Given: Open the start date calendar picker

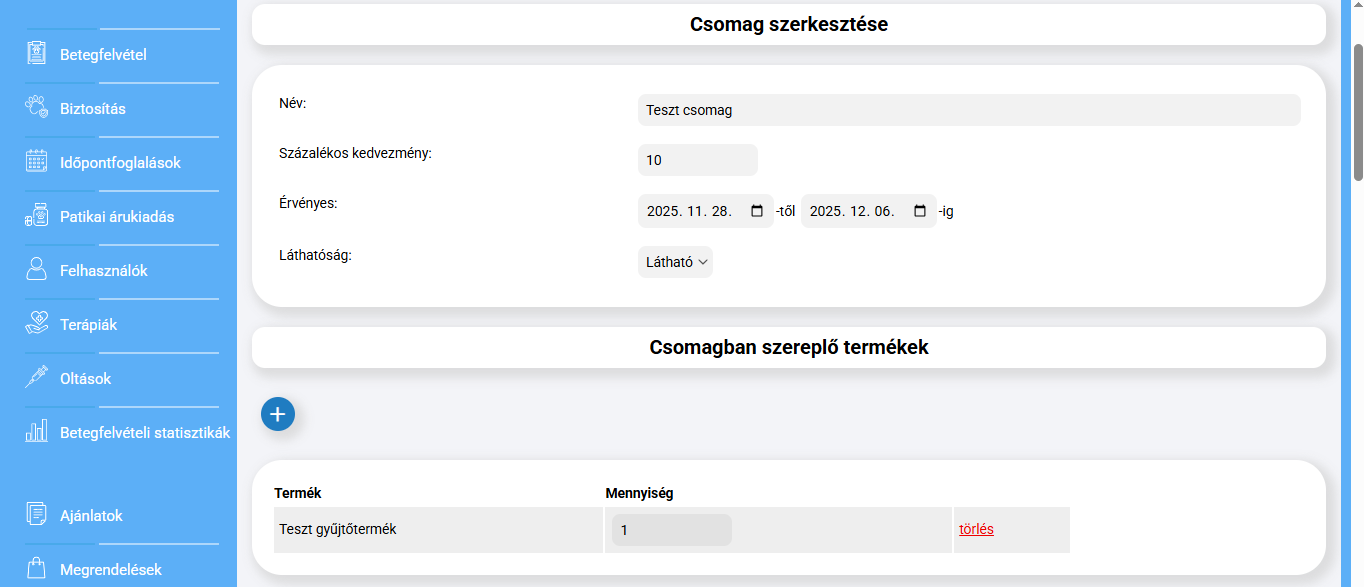Looking at the screenshot, I should click(x=757, y=211).
